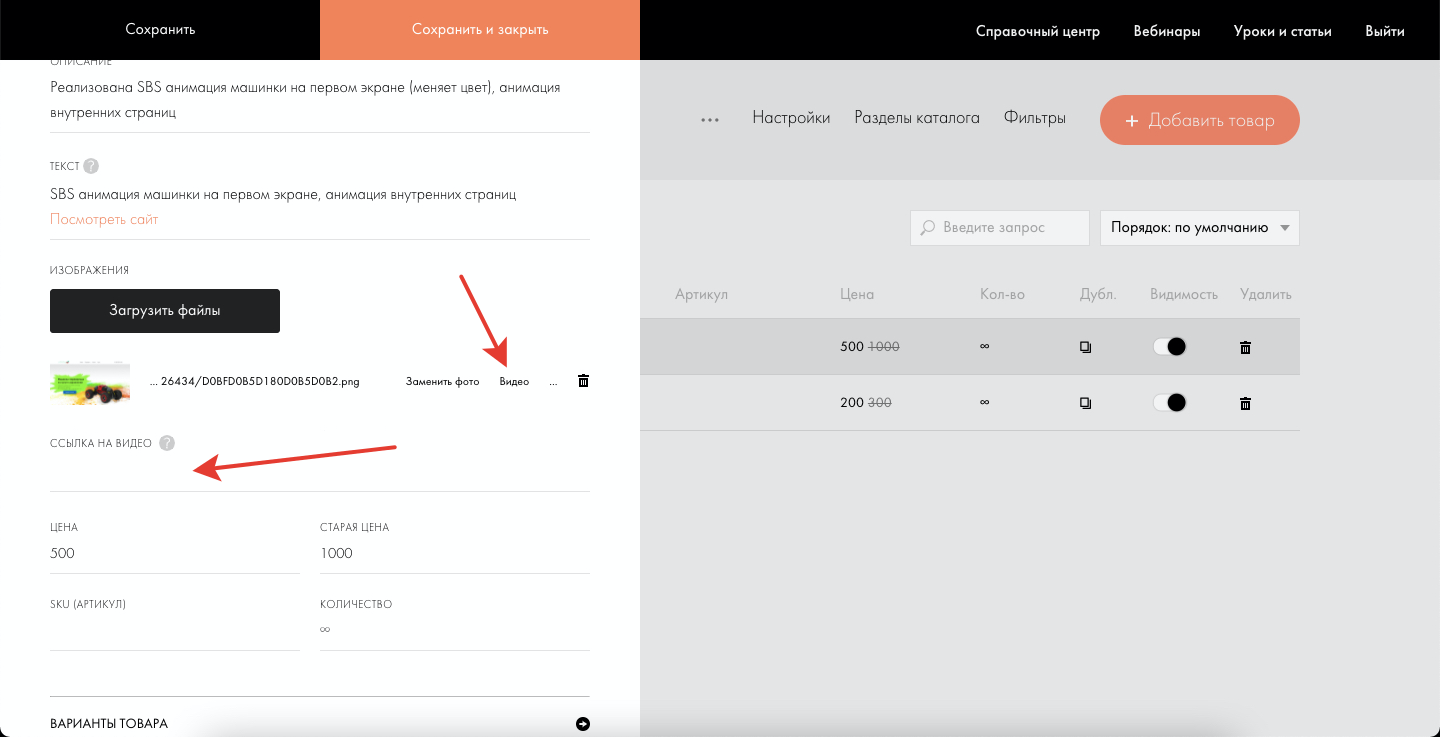The width and height of the screenshot is (1440, 737).
Task: Click the image filename D0BFD0B5D180D0B5D0B2.png
Action: (254, 382)
